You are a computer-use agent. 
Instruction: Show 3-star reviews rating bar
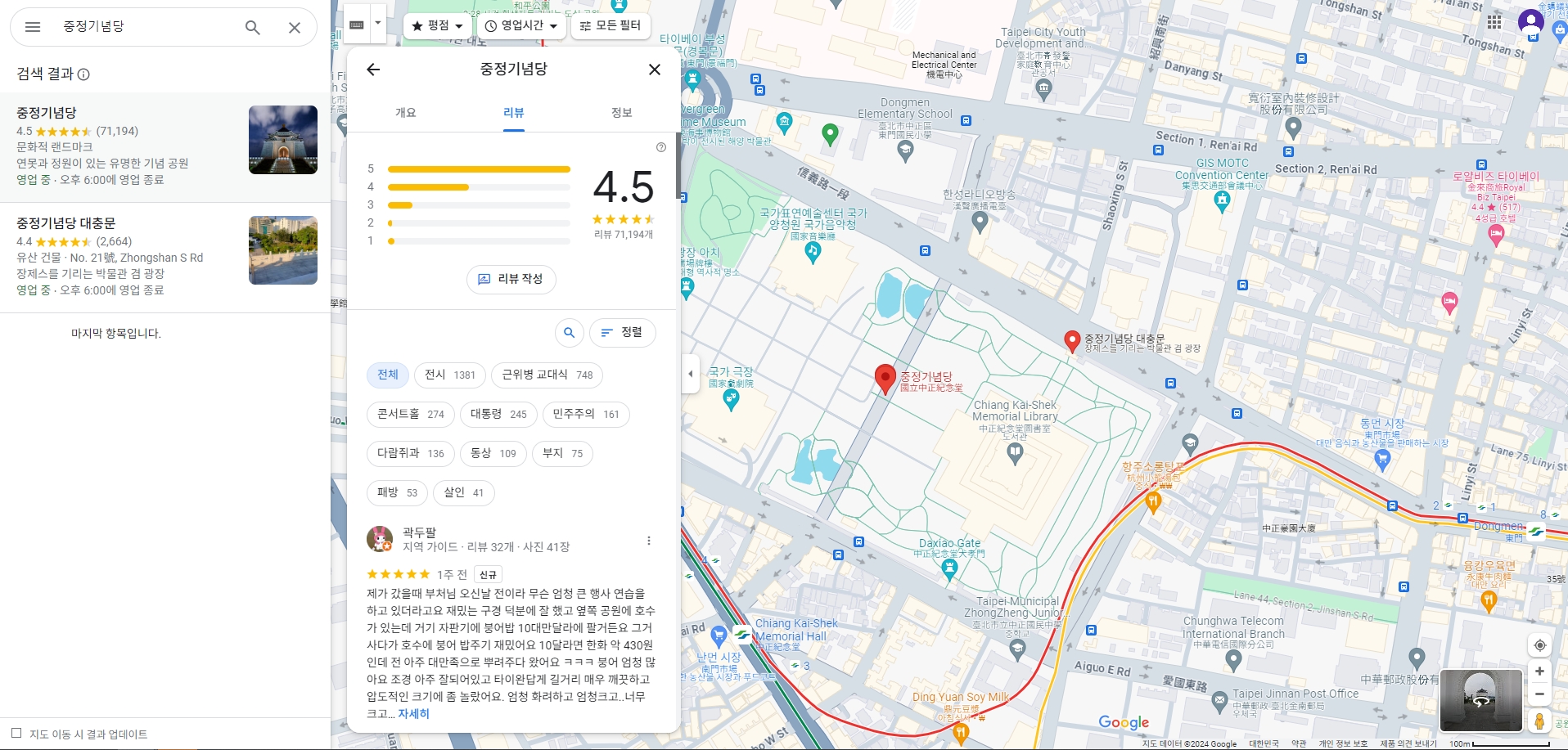479,205
